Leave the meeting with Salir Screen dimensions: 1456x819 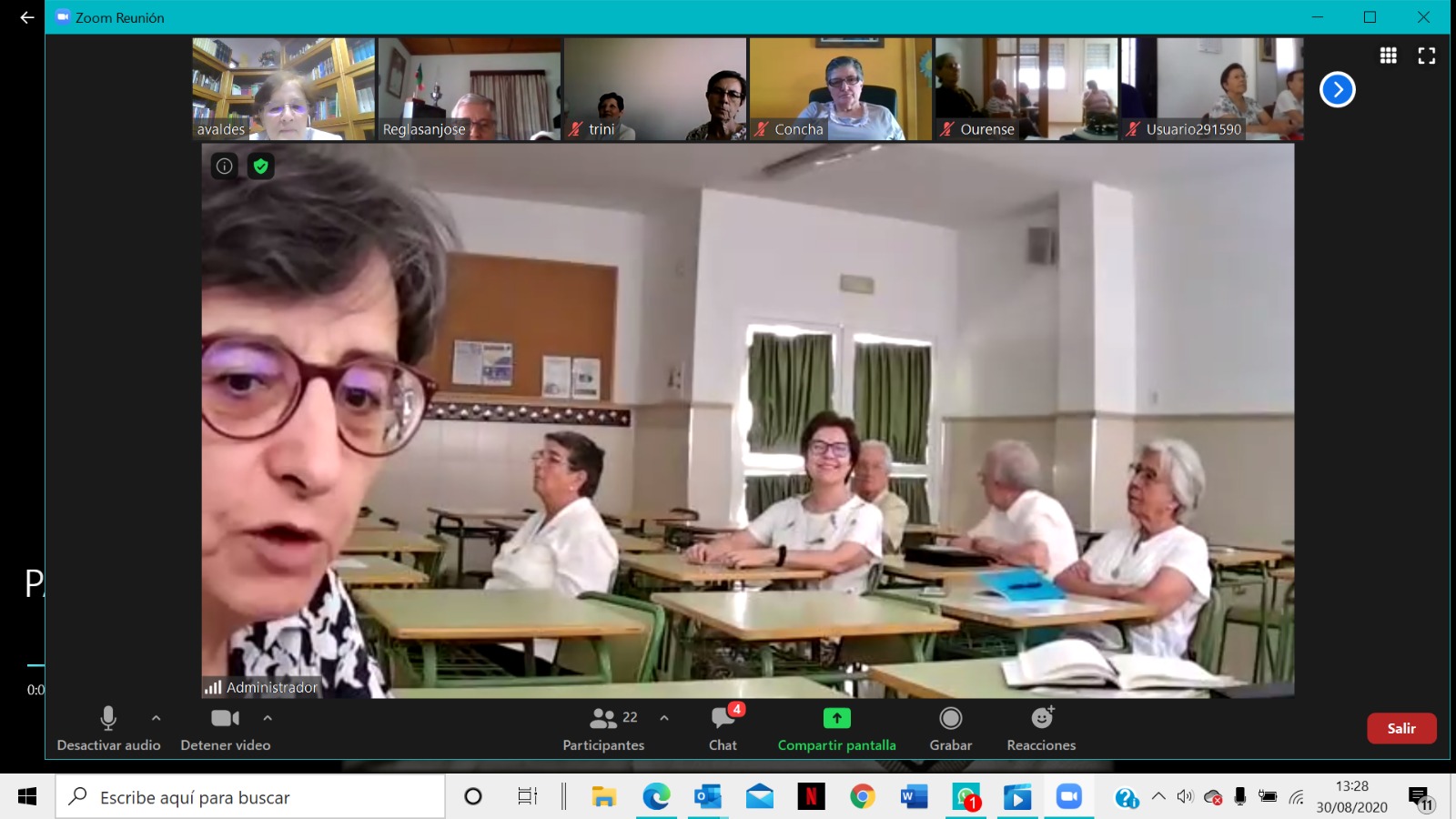(x=1400, y=728)
